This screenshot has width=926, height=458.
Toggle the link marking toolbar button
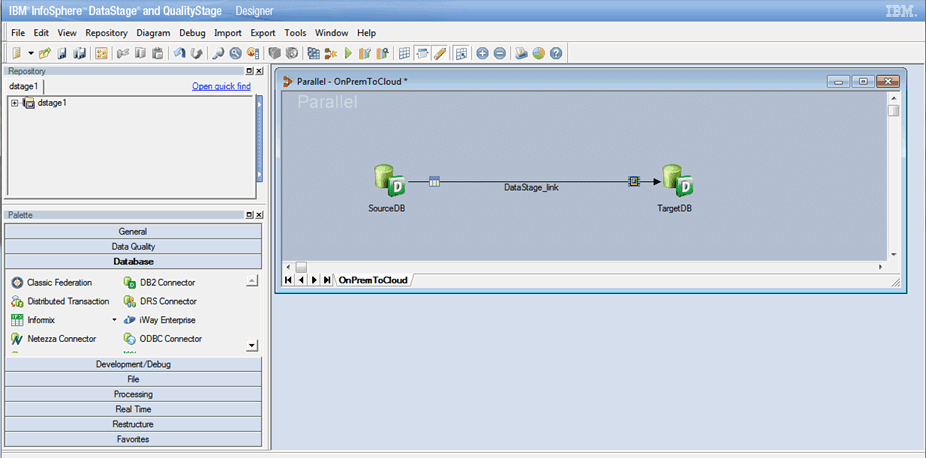422,54
